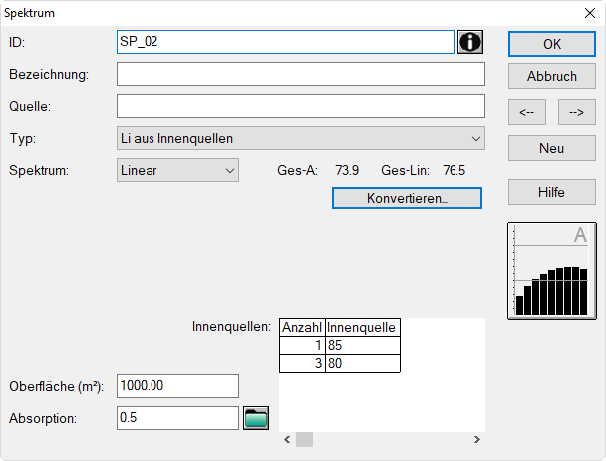606x461 pixels.
Task: Select the Anzahl cell with value 3
Action: tap(302, 363)
